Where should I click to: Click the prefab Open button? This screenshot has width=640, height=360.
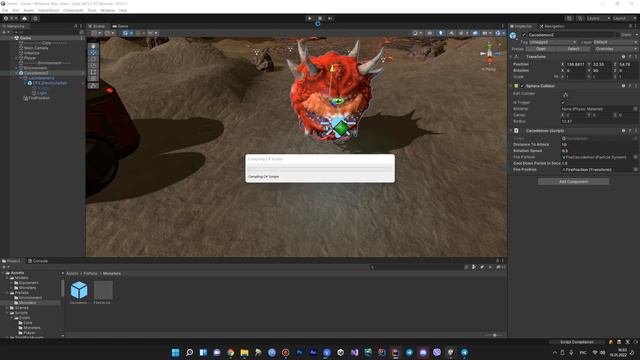(541, 49)
